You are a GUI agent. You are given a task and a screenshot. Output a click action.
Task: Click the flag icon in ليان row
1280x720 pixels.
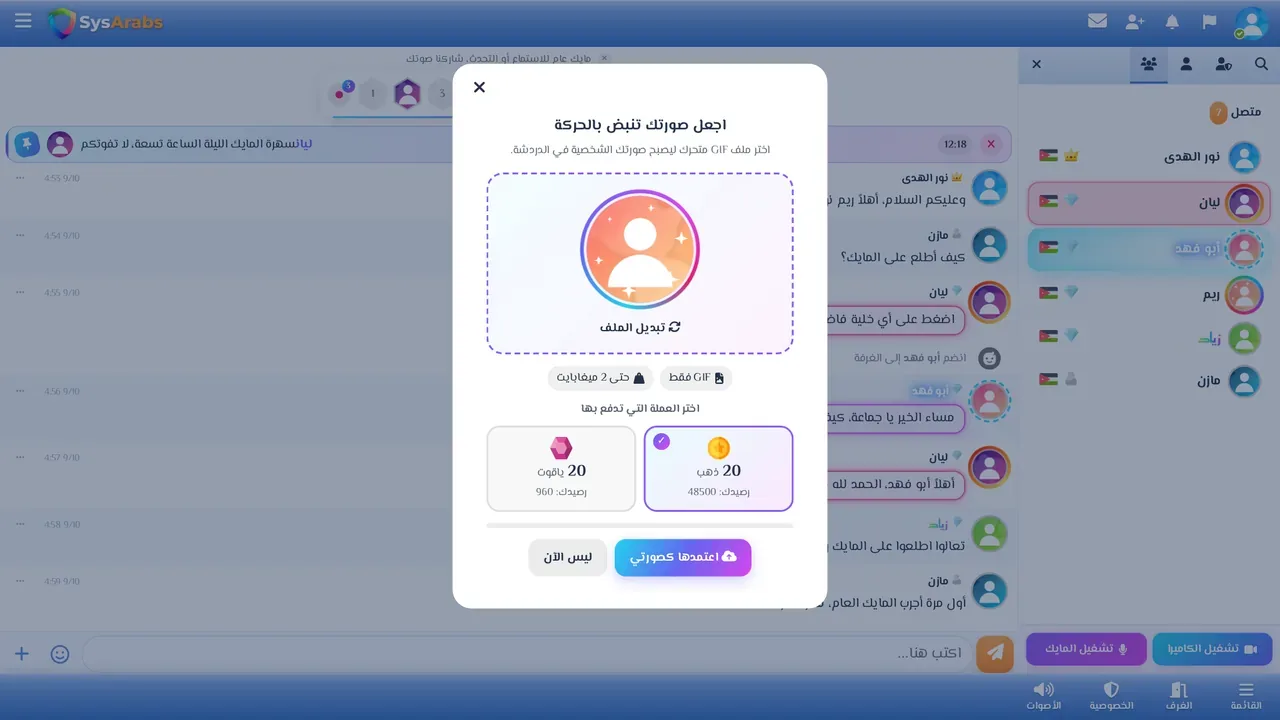click(1048, 201)
